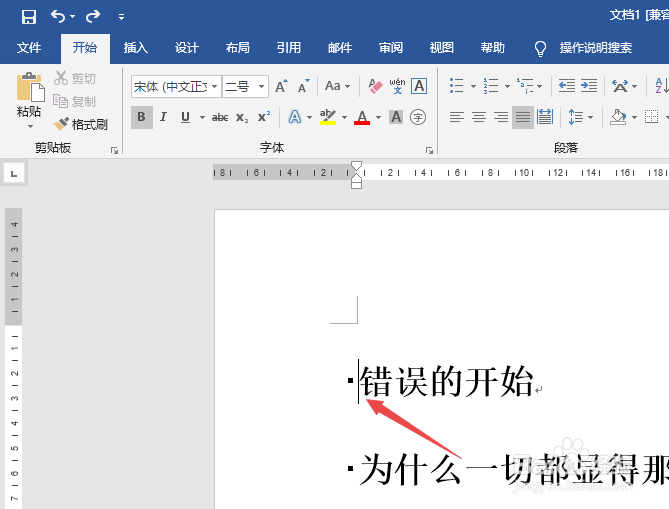Expand the 粘贴 options dropdown arrow

[30, 126]
